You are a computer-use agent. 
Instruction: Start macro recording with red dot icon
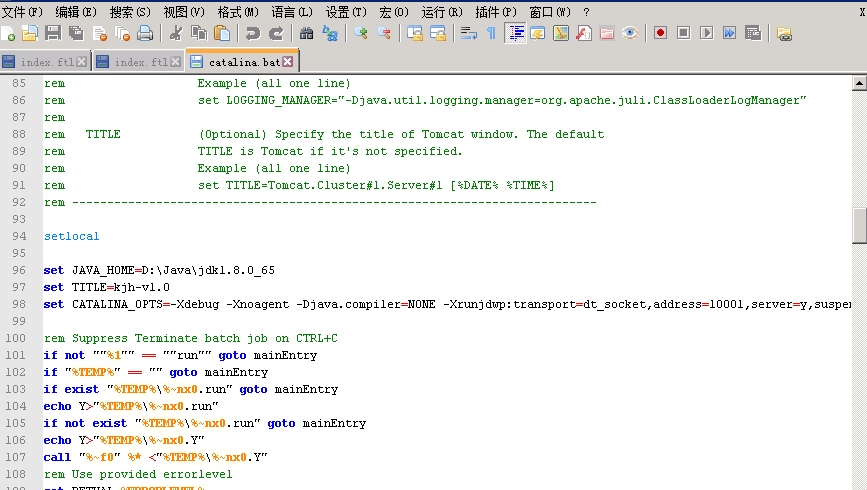click(x=660, y=33)
